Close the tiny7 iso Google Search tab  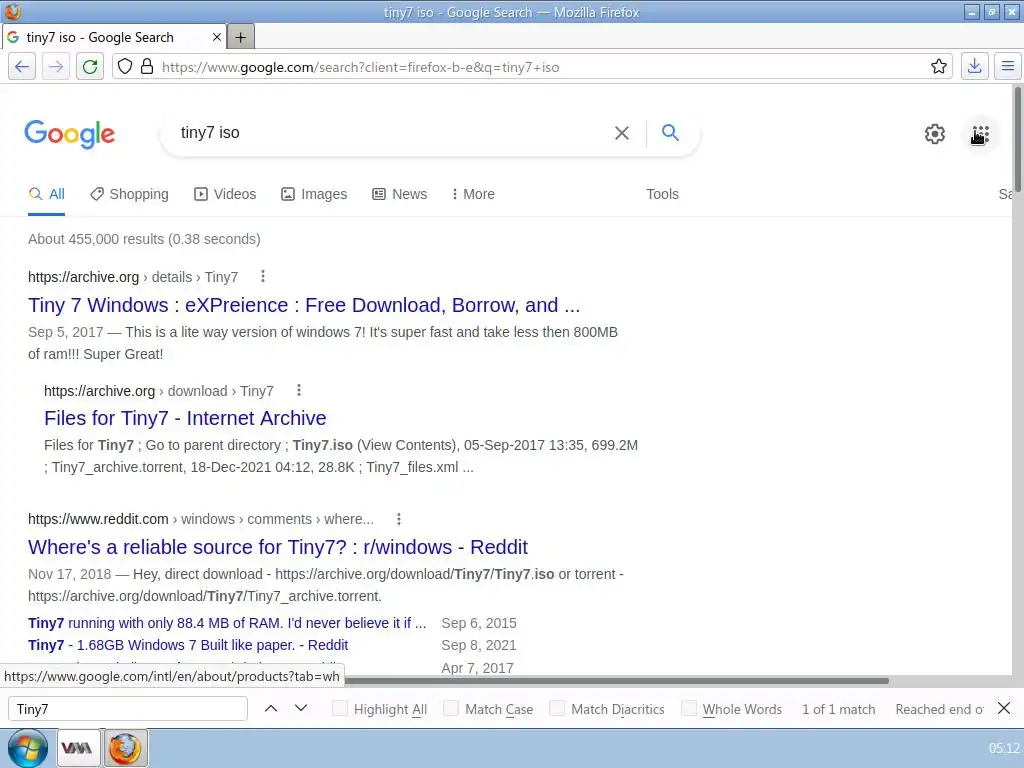(x=217, y=38)
